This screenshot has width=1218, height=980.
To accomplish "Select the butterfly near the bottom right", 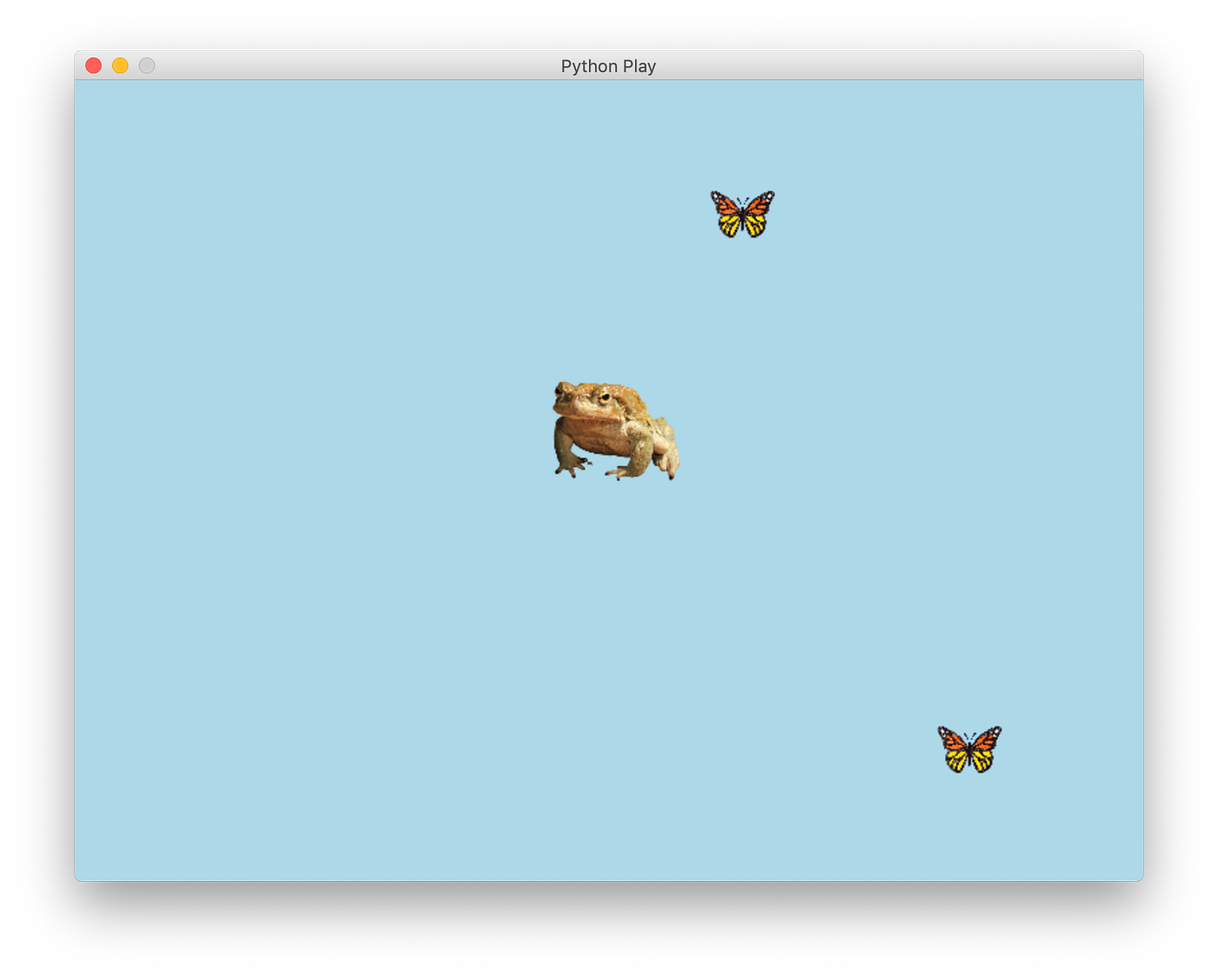I will [968, 749].
